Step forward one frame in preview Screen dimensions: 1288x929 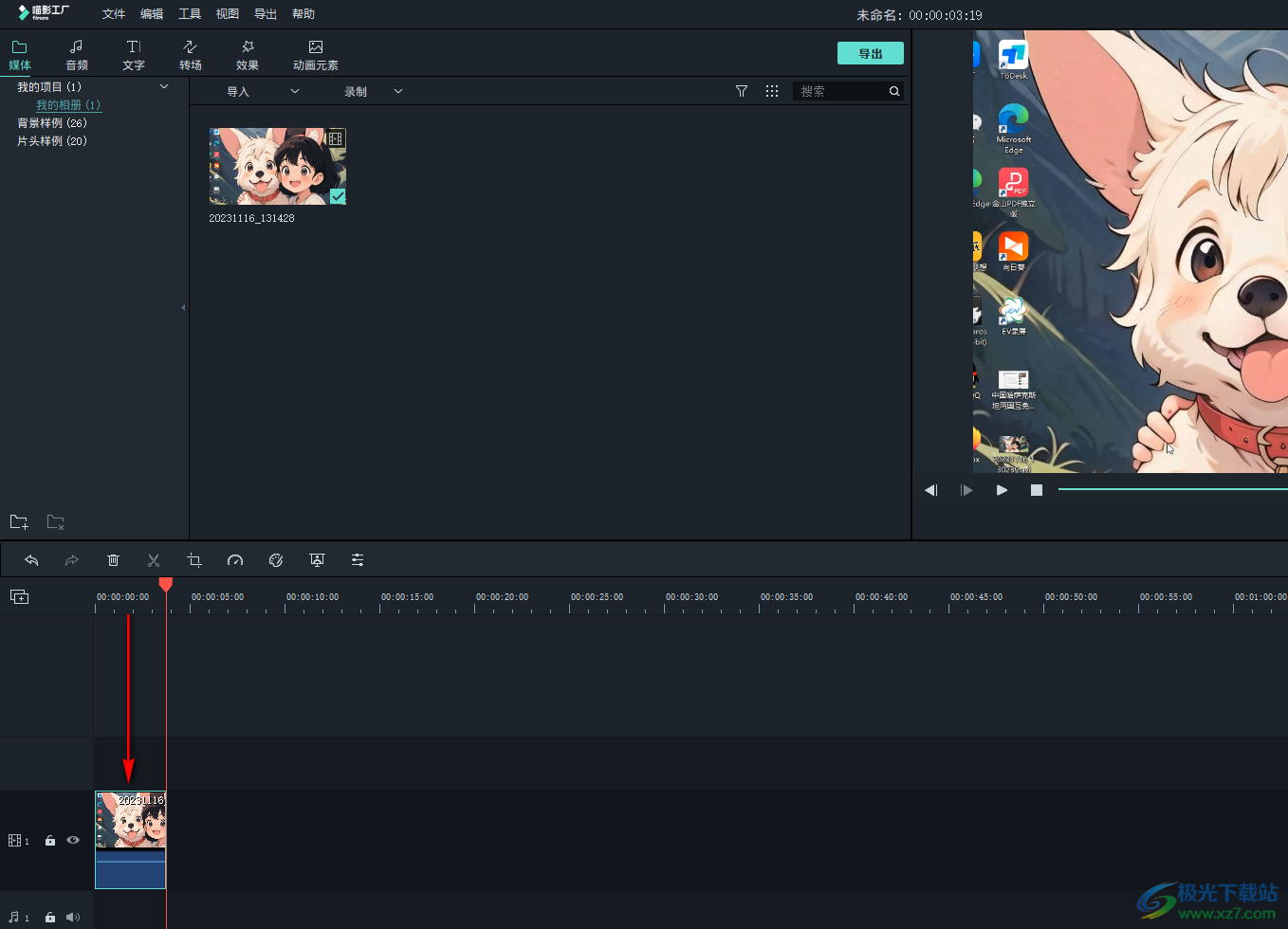966,490
